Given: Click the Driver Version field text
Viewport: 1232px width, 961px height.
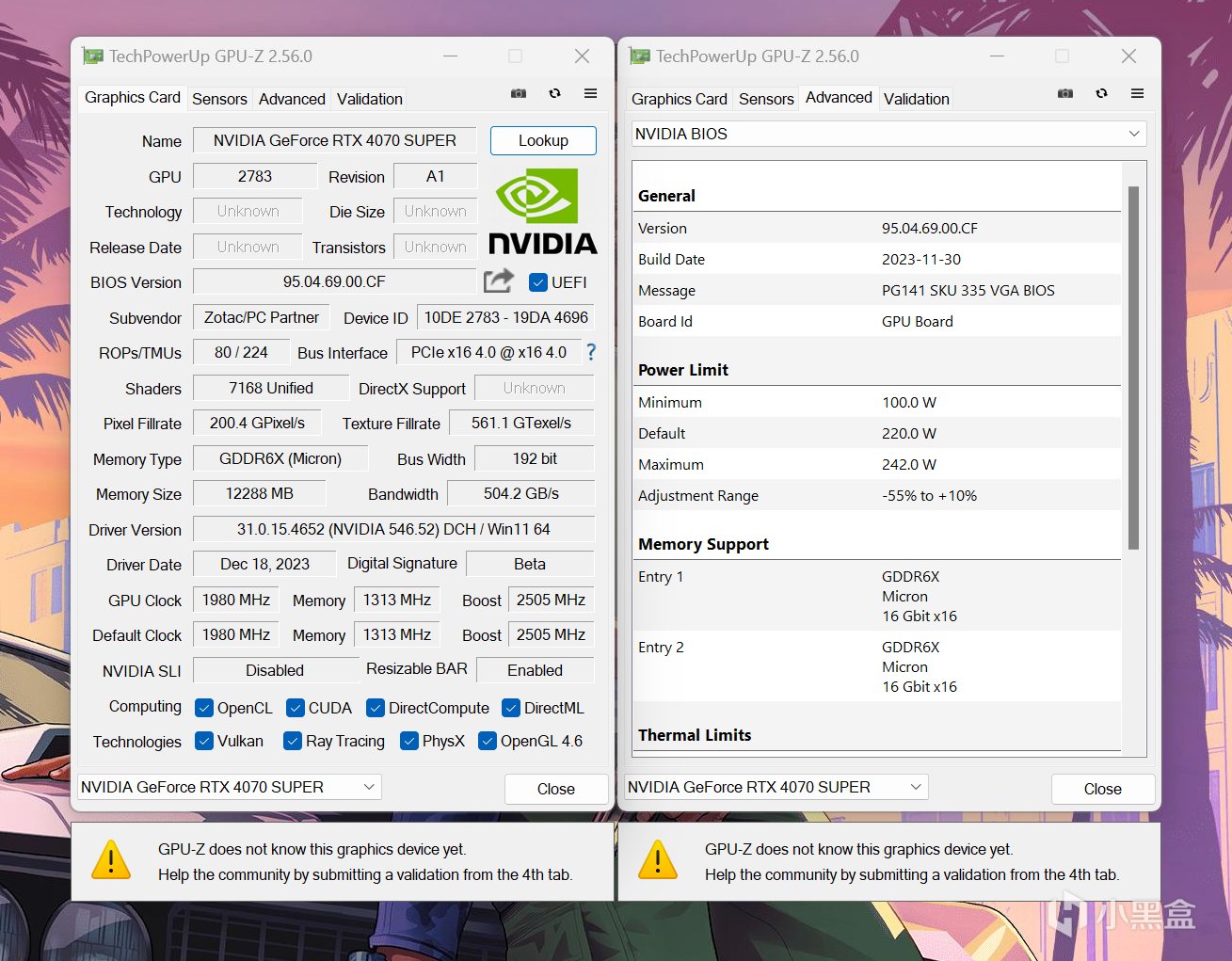Looking at the screenshot, I should tap(393, 529).
